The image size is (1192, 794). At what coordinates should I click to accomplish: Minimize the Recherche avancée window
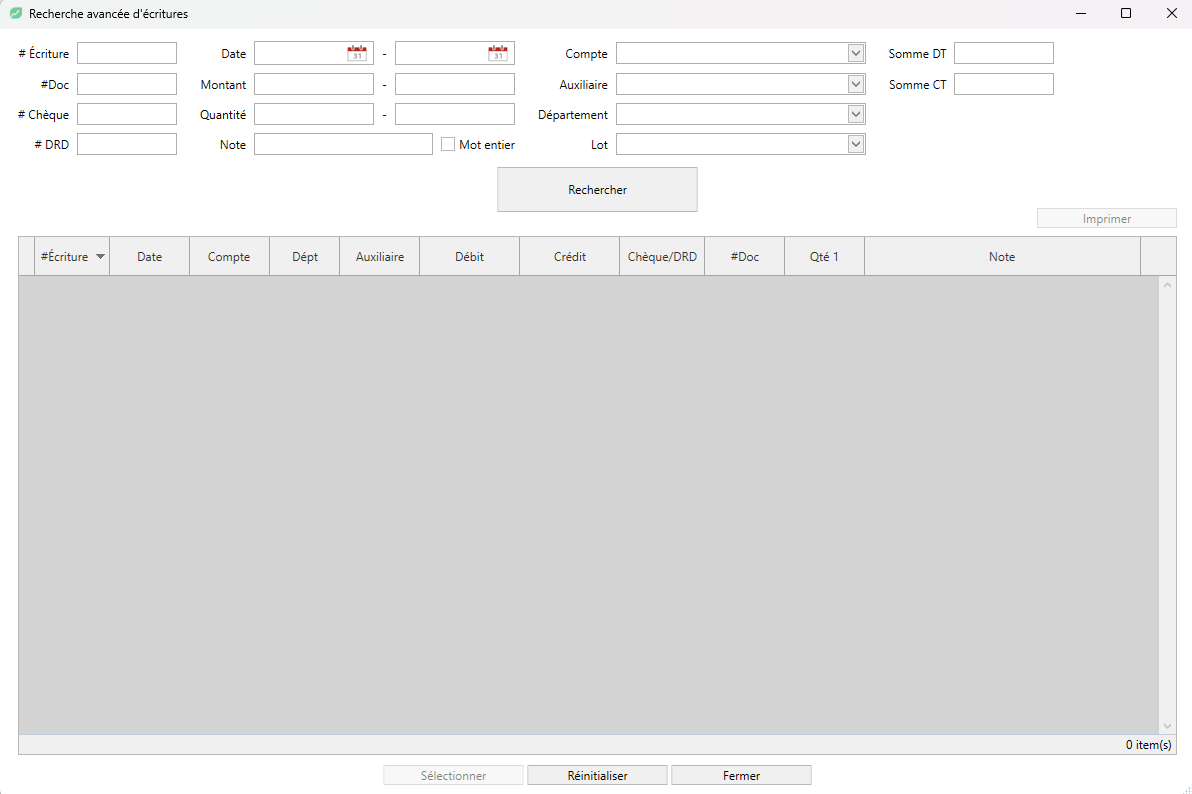click(1081, 13)
